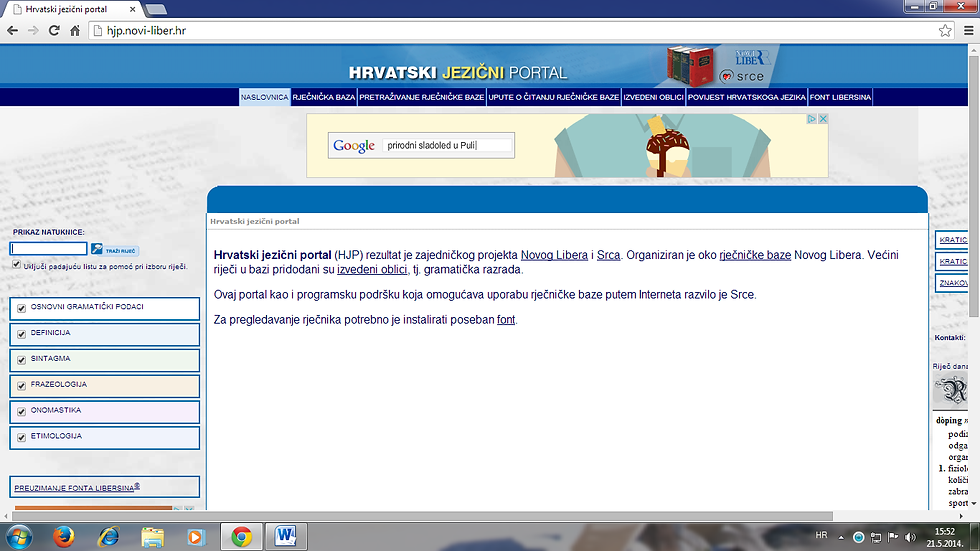Open the Windows Start button
This screenshot has width=980, height=551.
point(18,537)
